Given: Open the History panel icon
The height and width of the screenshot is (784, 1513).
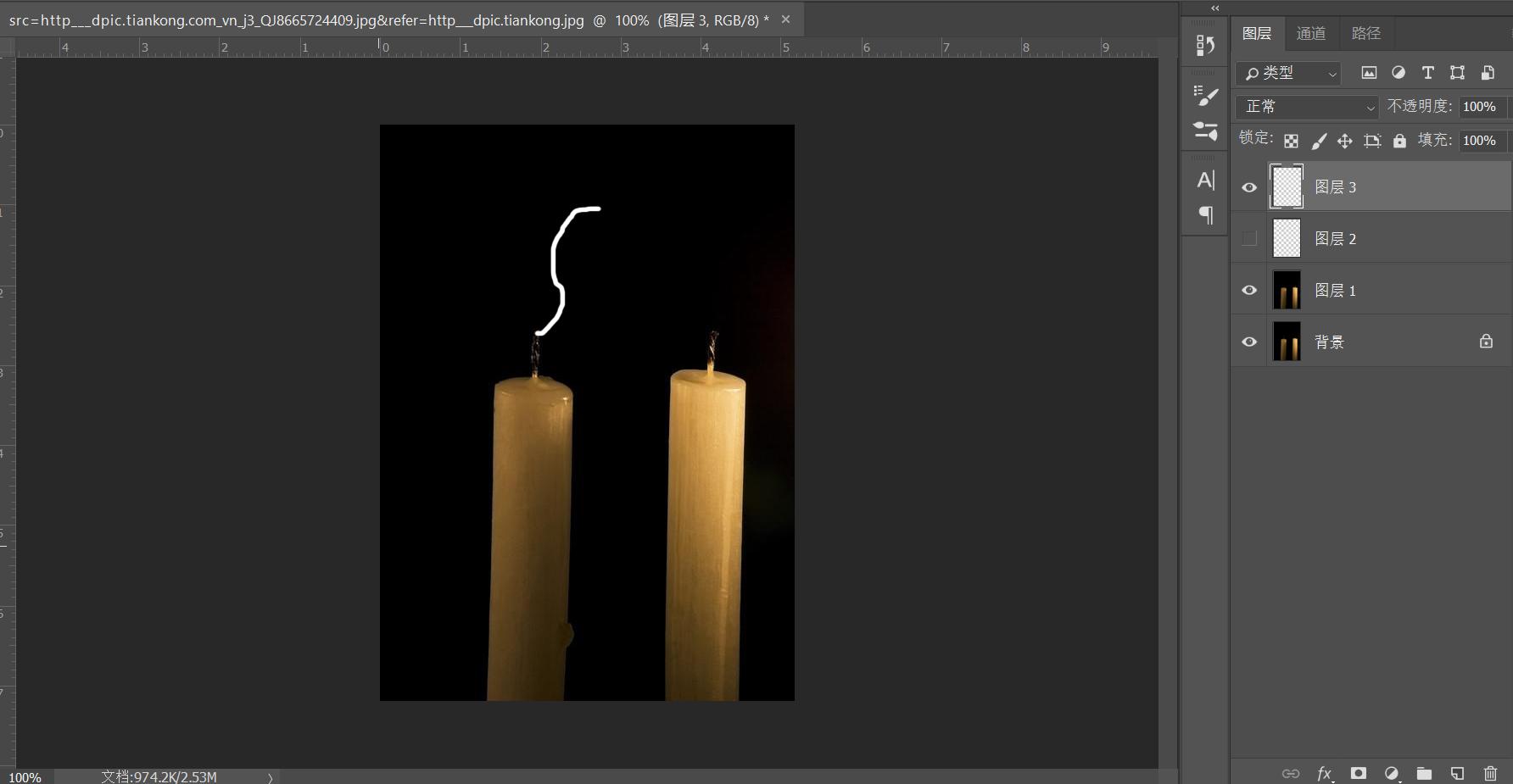Looking at the screenshot, I should tap(1205, 45).
